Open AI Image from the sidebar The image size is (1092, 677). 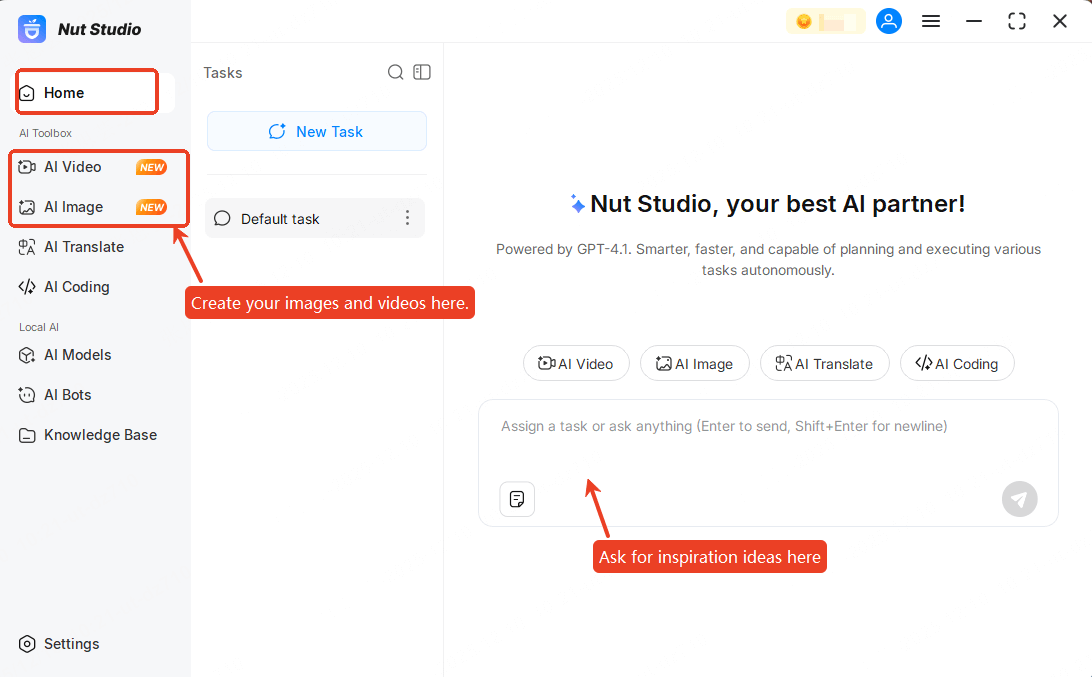(x=75, y=207)
